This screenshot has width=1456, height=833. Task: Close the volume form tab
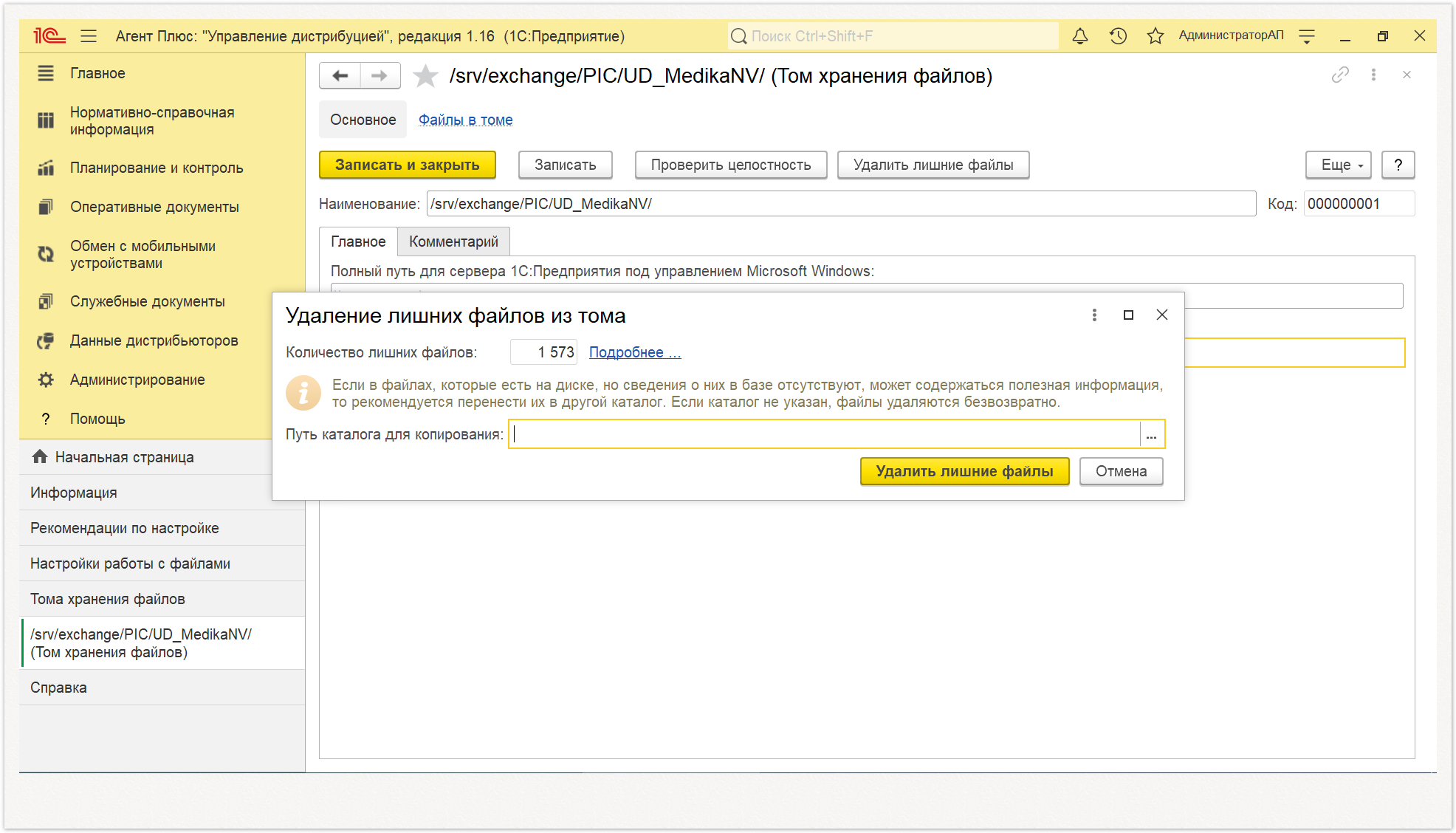[1407, 75]
